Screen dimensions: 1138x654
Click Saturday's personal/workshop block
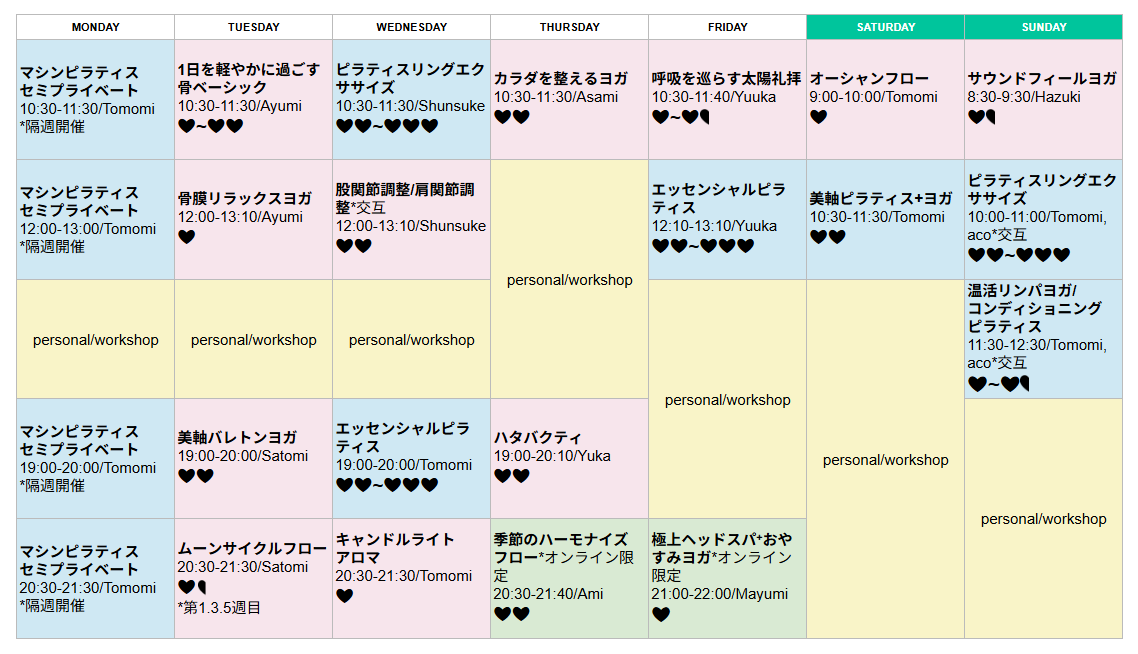(x=885, y=460)
